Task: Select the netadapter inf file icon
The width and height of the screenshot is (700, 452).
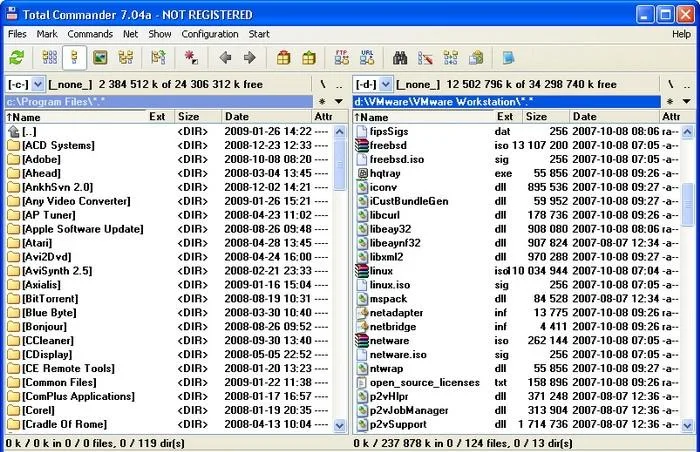Action: [362, 313]
